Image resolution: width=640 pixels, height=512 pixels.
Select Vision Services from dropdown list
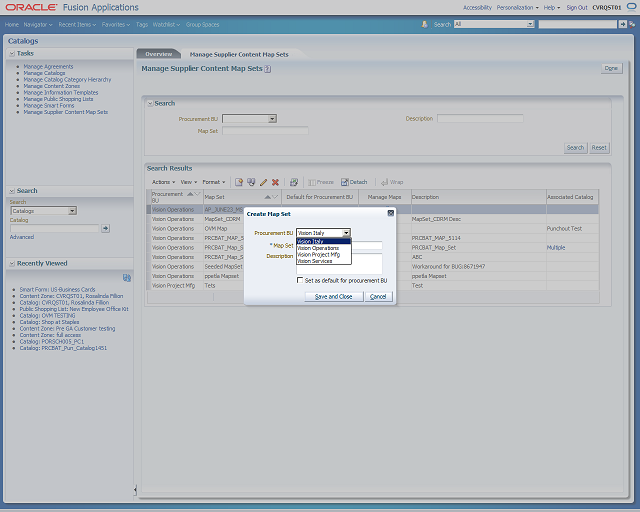coord(324,261)
